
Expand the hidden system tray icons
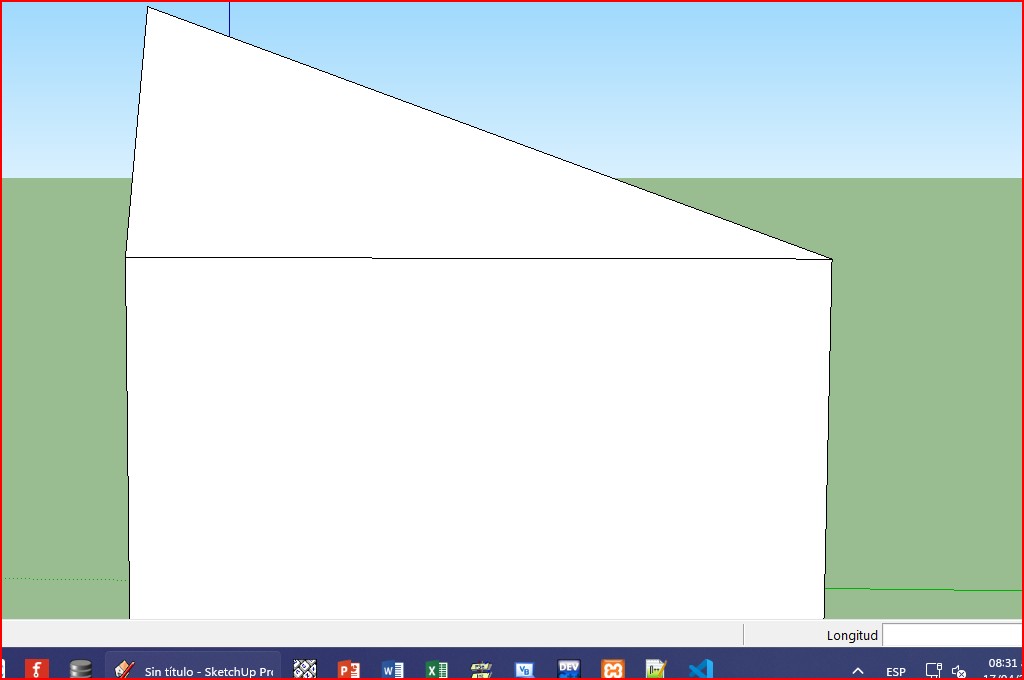click(x=858, y=671)
